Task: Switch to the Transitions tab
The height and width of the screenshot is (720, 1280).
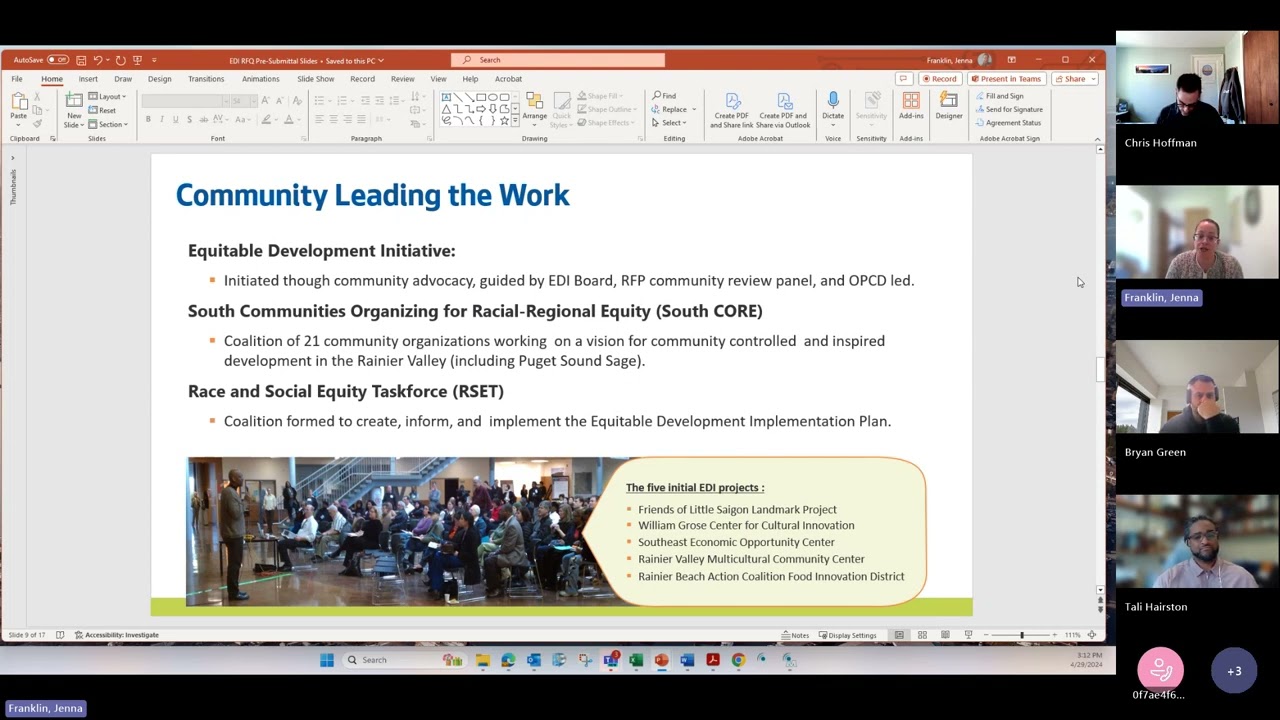Action: click(206, 79)
